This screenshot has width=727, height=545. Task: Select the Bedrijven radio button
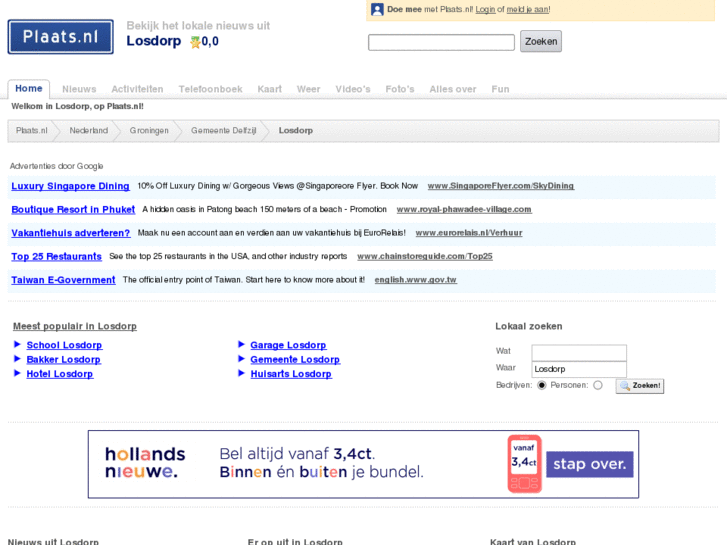click(x=542, y=385)
